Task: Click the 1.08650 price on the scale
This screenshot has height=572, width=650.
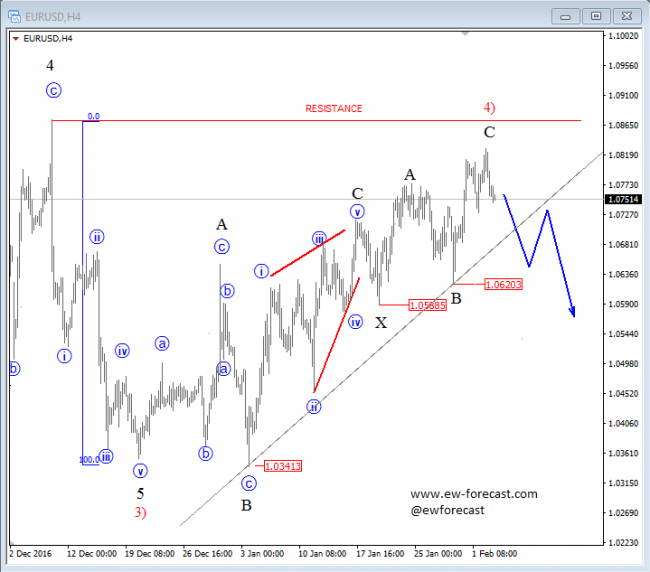Action: coord(623,125)
